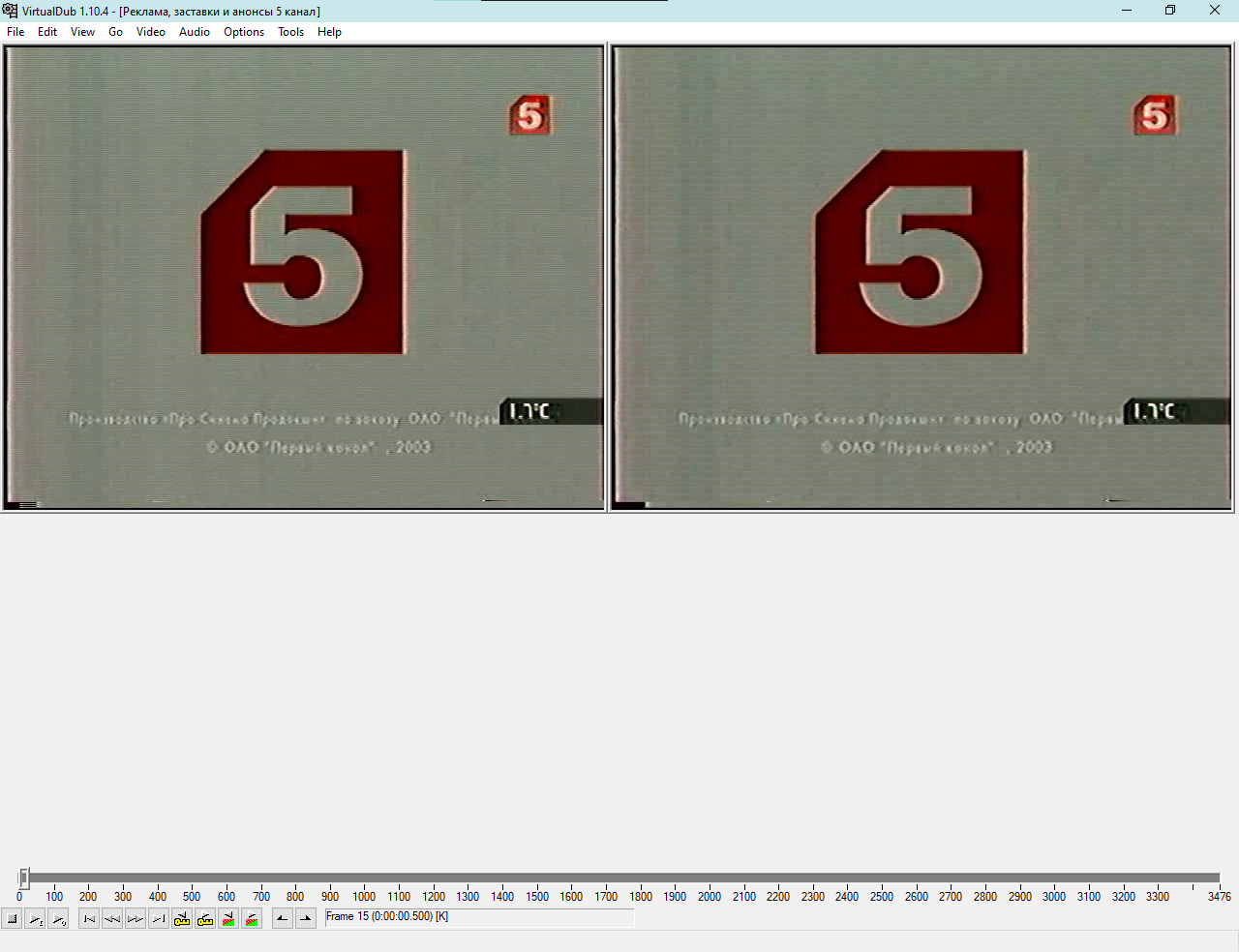This screenshot has height=952, width=1239.
Task: Open the Video menu
Action: (150, 32)
